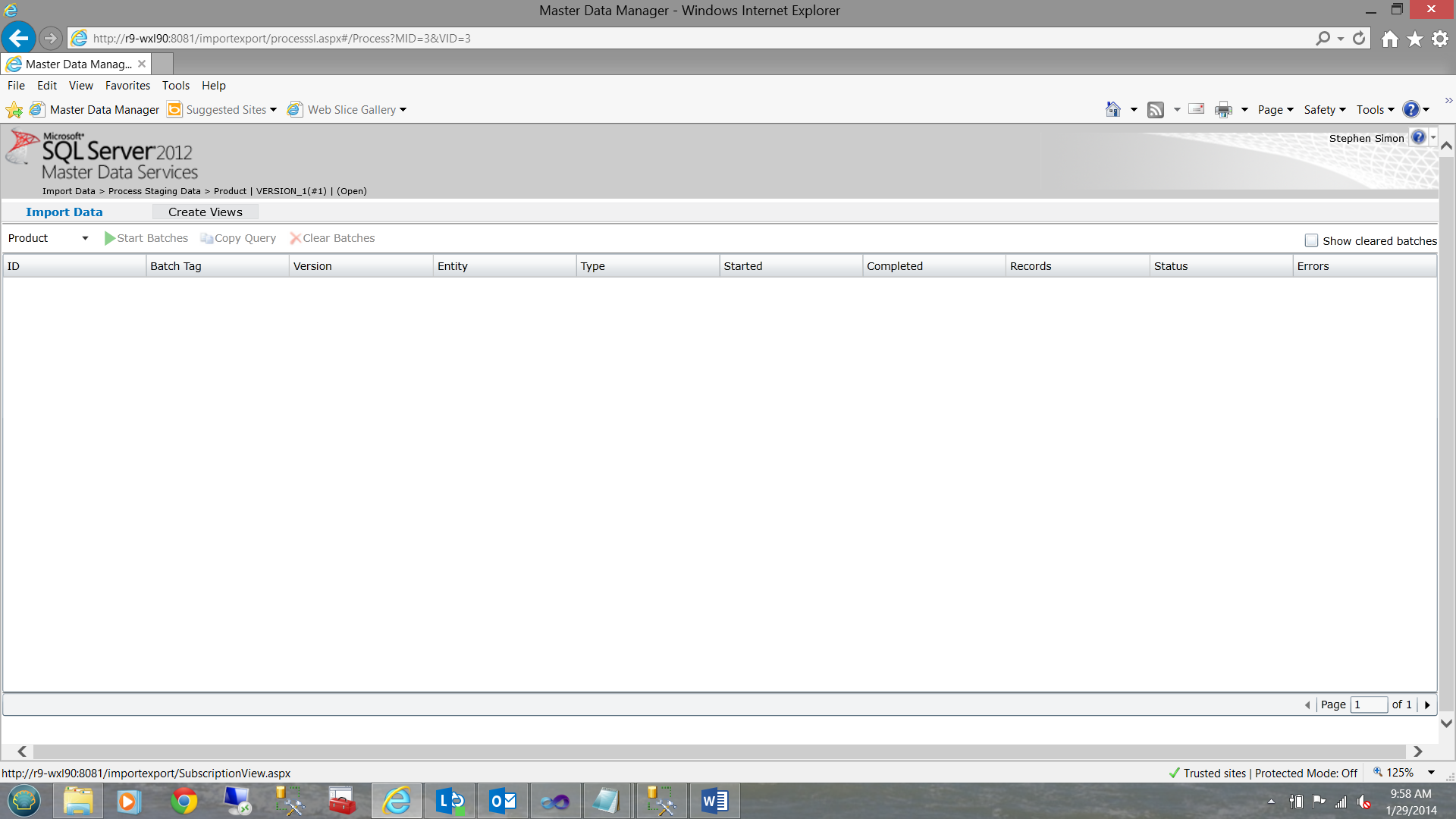Open the Safety dropdown menu

click(x=1324, y=110)
